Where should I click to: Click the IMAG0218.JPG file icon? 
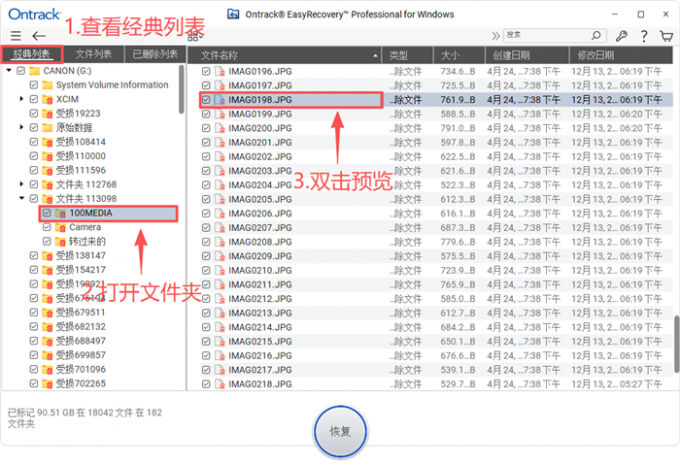point(220,384)
